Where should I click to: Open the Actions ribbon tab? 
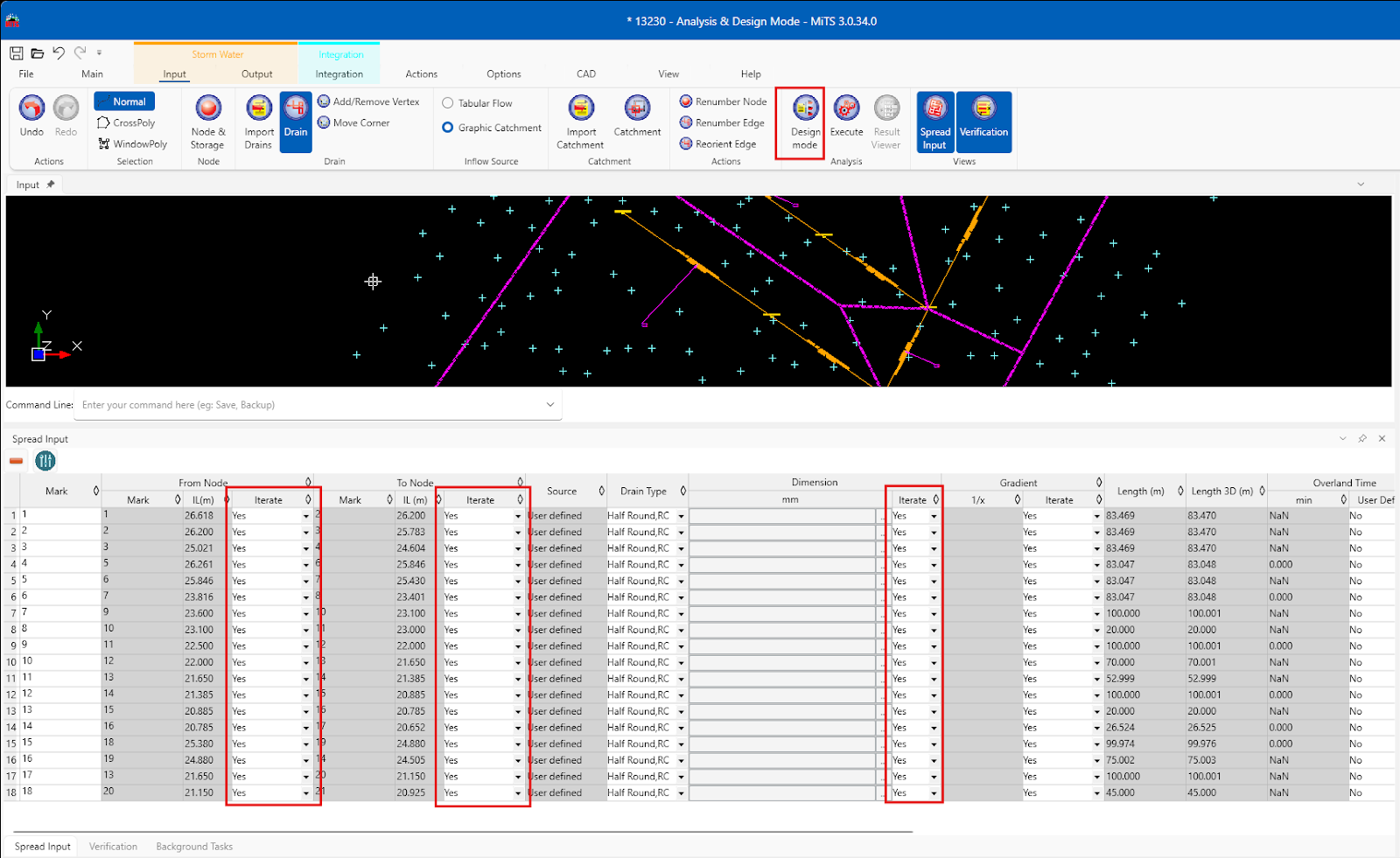coord(421,74)
